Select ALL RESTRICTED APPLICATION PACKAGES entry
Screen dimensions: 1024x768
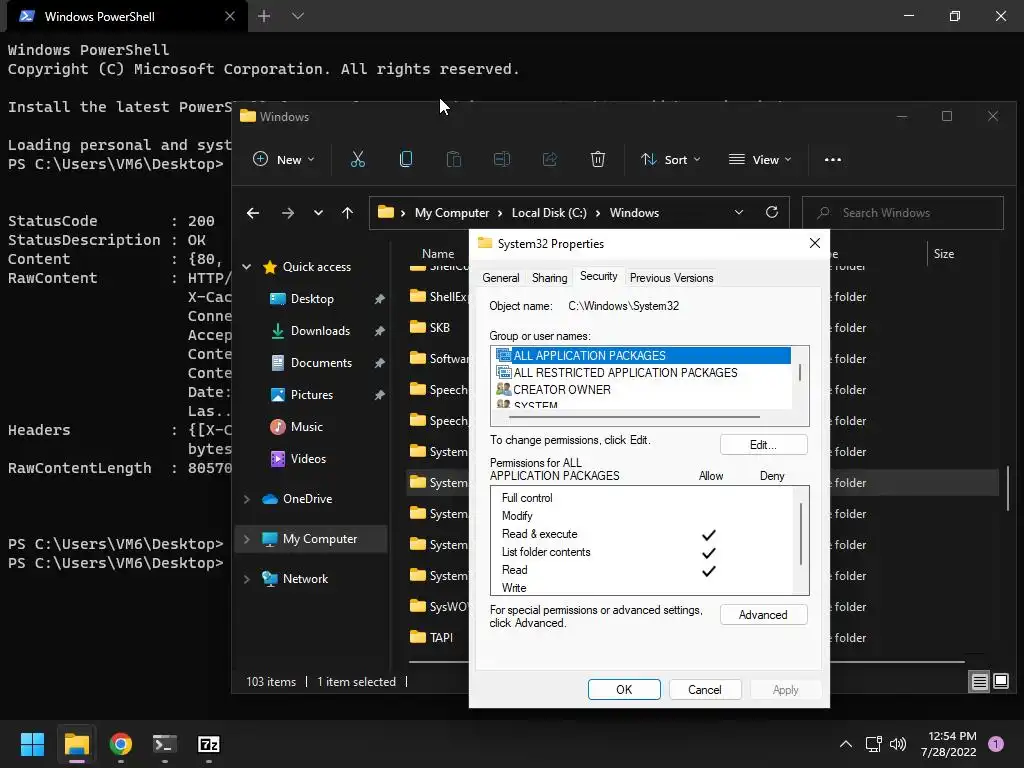pyautogui.click(x=643, y=372)
